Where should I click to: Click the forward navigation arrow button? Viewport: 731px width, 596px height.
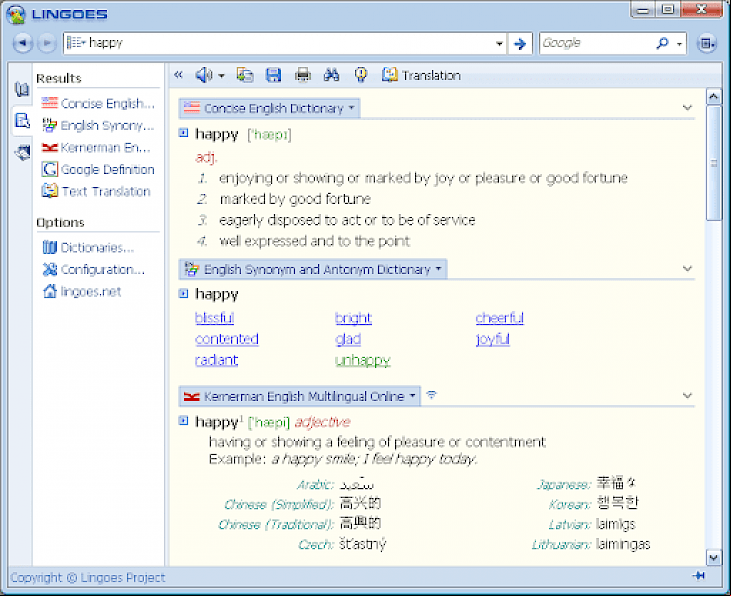(47, 43)
